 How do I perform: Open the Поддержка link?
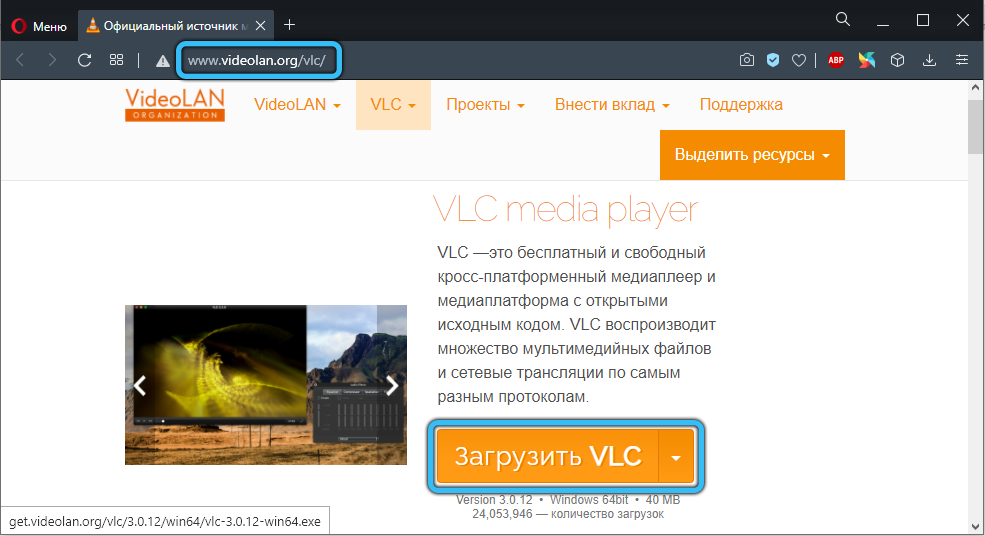pyautogui.click(x=741, y=105)
